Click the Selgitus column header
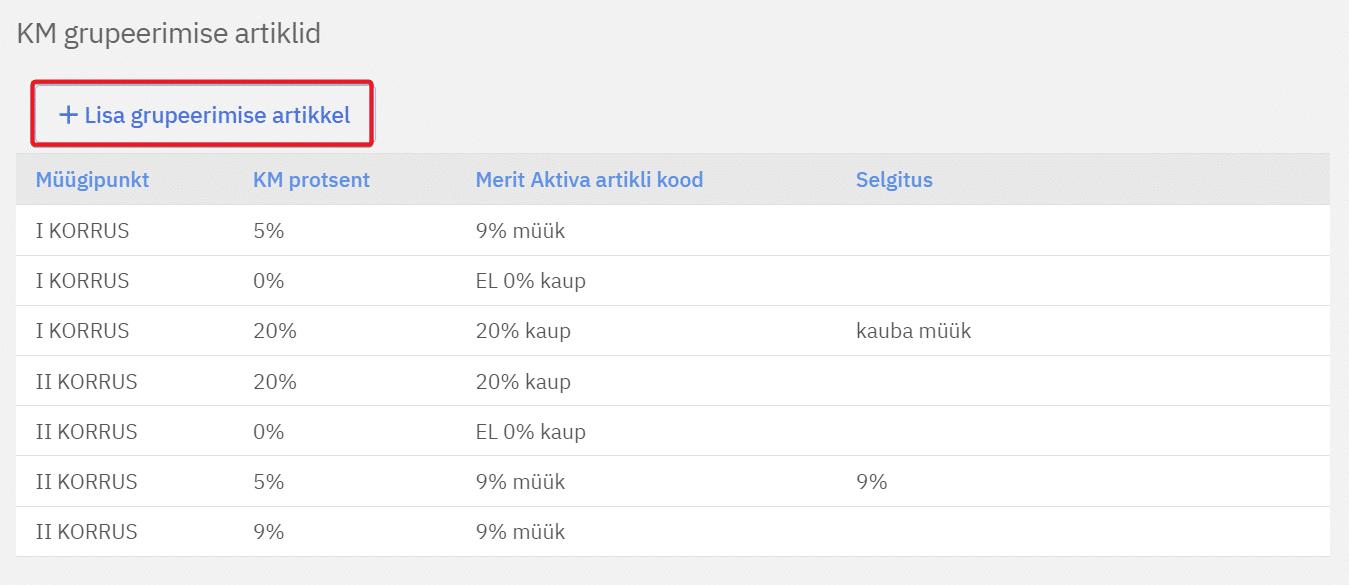Image resolution: width=1349 pixels, height=585 pixels. pos(893,180)
